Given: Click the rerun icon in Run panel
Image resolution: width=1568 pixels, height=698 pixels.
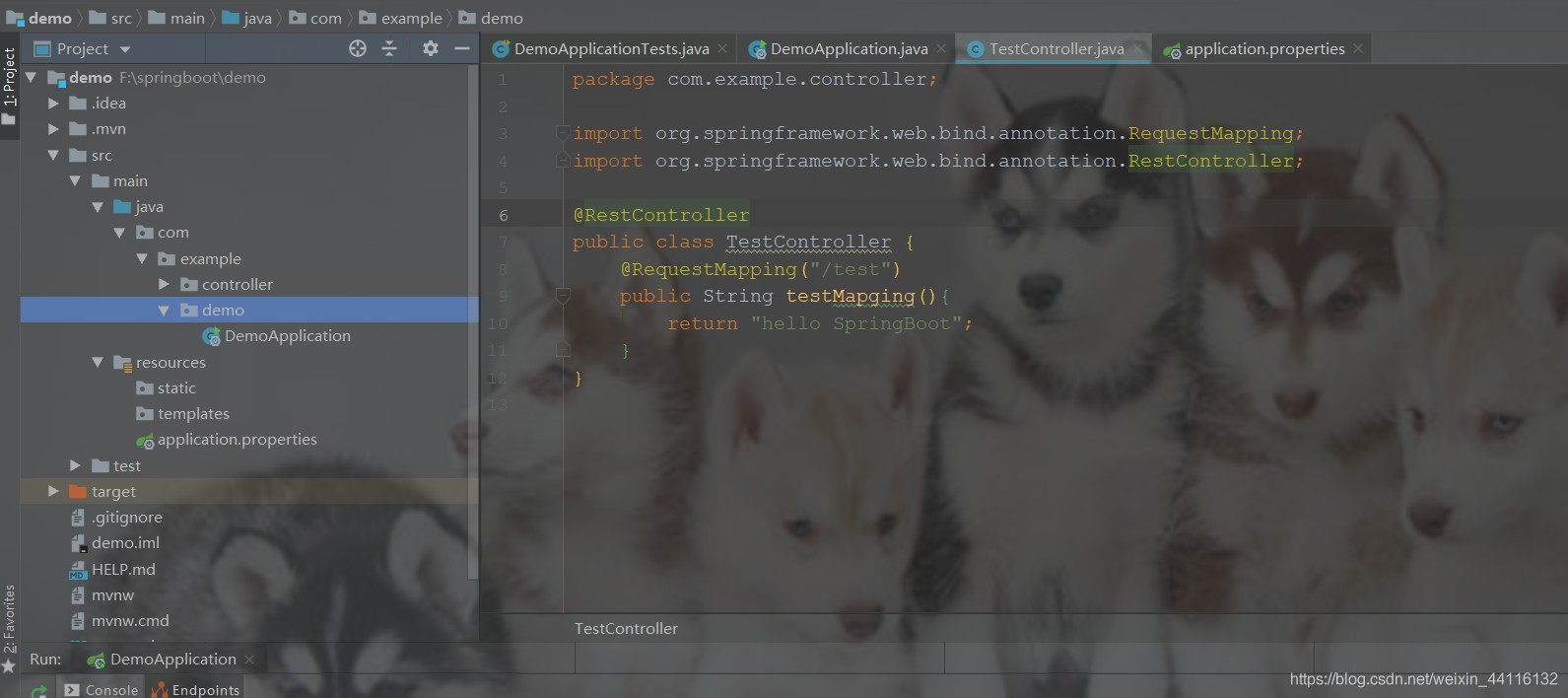Looking at the screenshot, I should pos(38,690).
